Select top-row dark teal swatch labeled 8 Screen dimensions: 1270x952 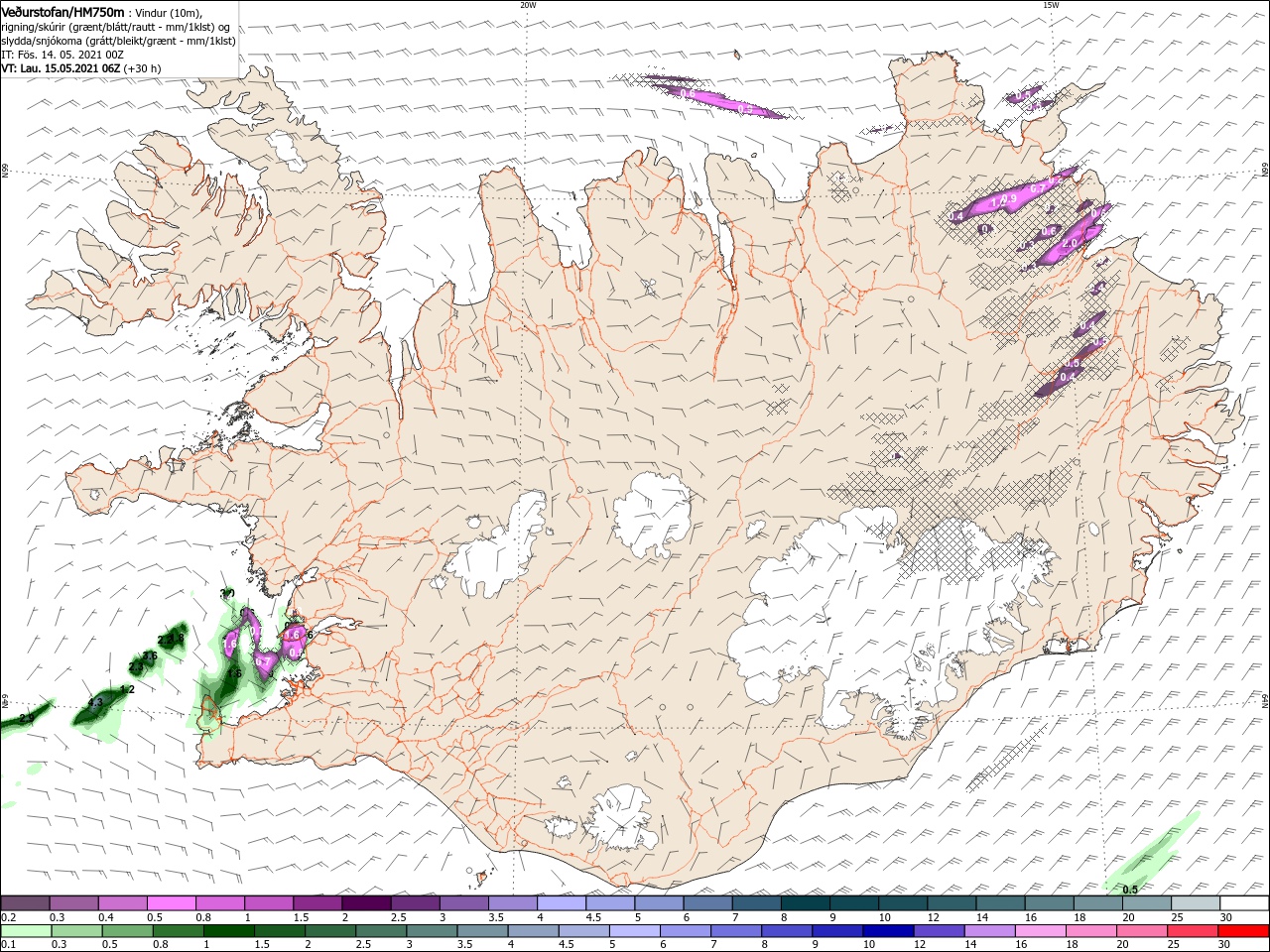point(806,903)
